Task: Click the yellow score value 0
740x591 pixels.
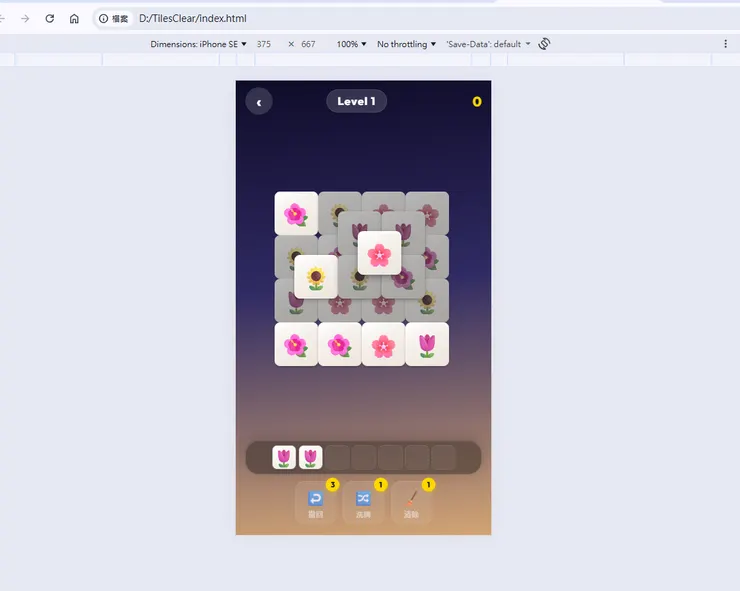Action: click(x=477, y=101)
